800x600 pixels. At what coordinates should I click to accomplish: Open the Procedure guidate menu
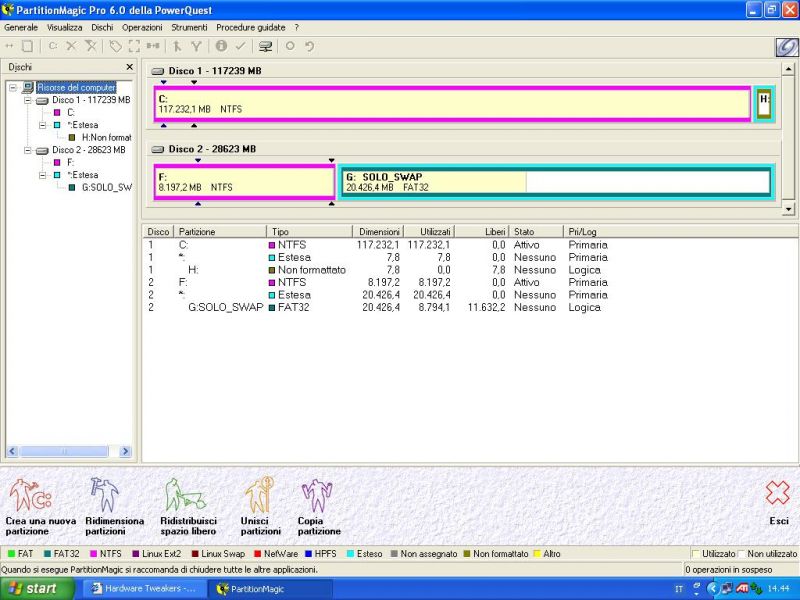pyautogui.click(x=251, y=28)
